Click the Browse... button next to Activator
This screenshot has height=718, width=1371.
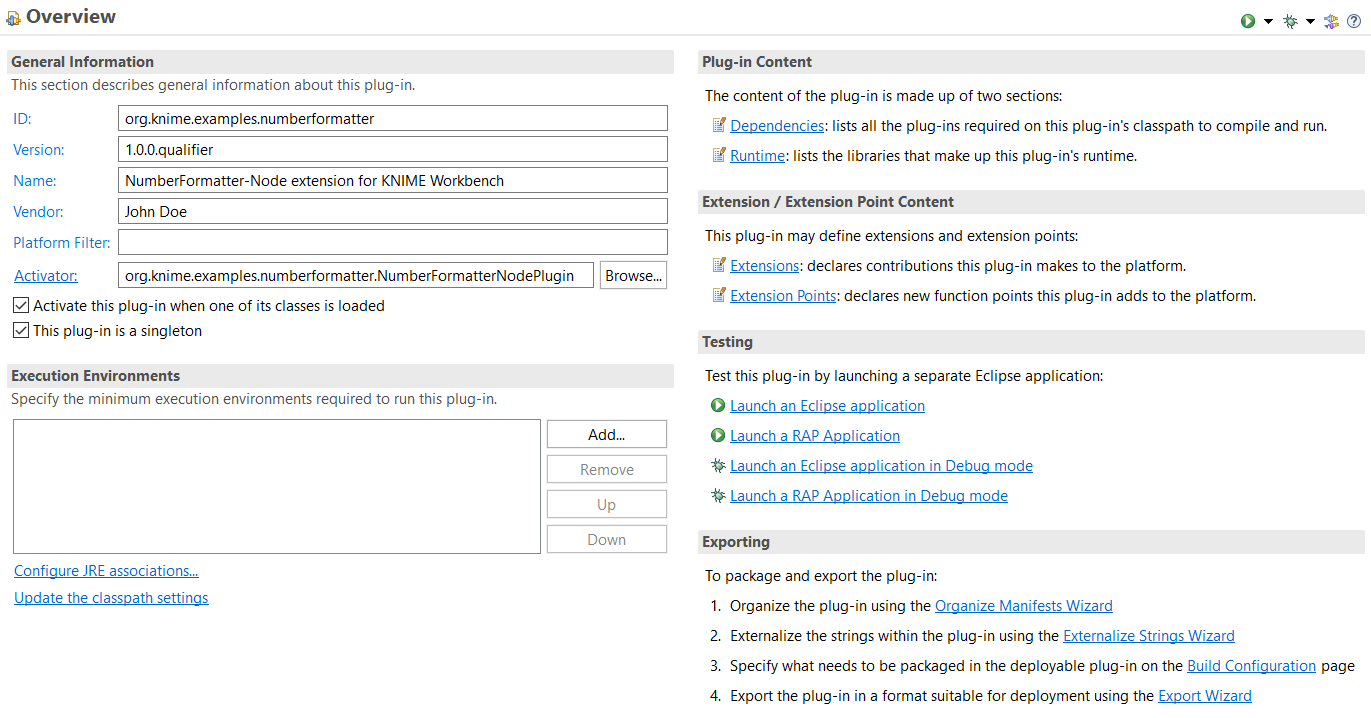tap(634, 276)
